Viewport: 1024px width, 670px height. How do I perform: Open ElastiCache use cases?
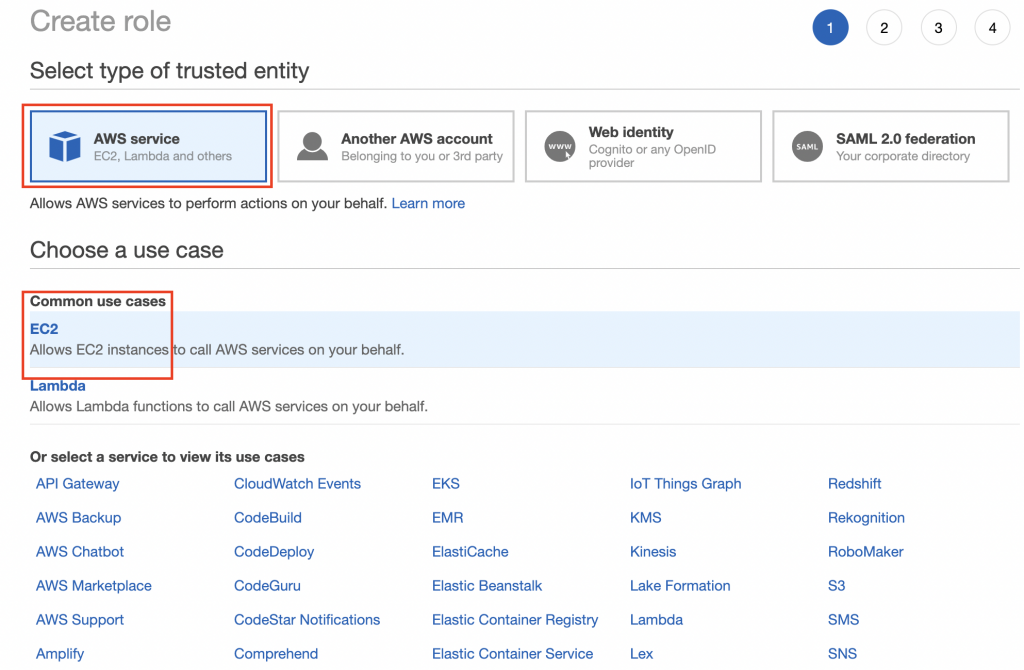[470, 552]
